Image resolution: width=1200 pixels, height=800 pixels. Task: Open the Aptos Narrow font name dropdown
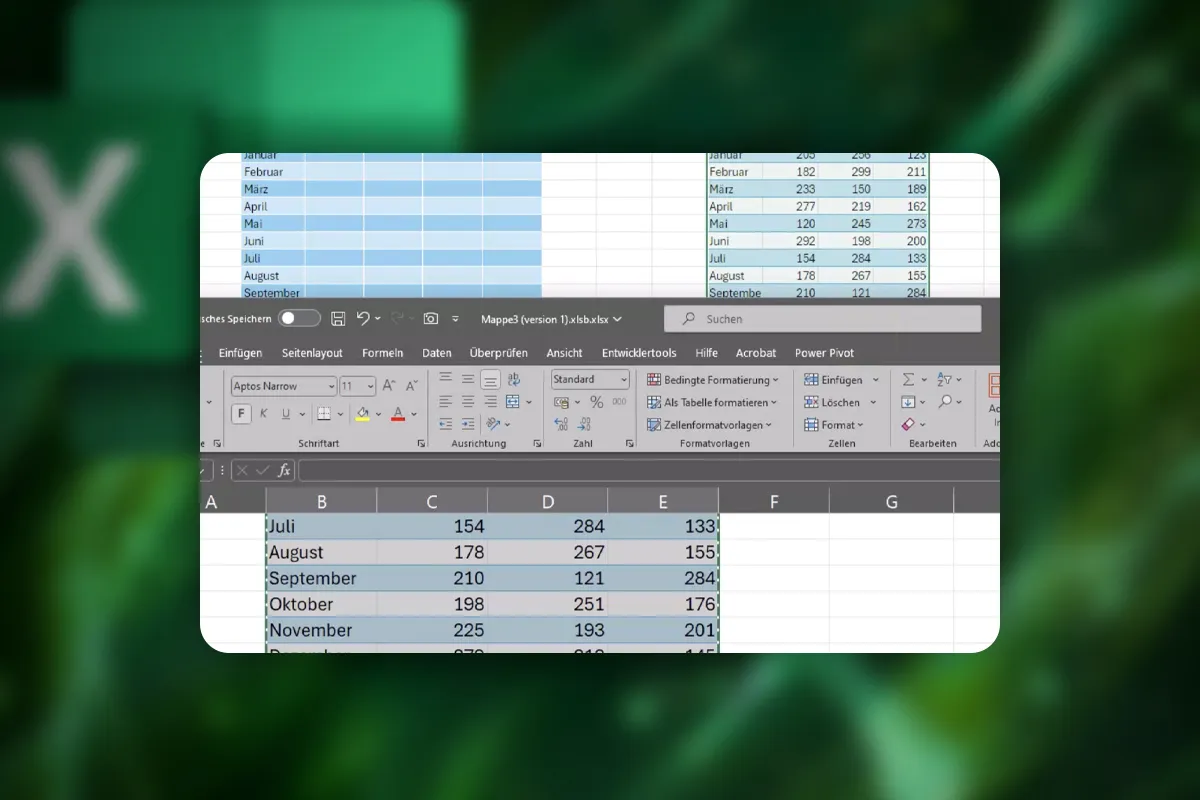click(x=331, y=386)
